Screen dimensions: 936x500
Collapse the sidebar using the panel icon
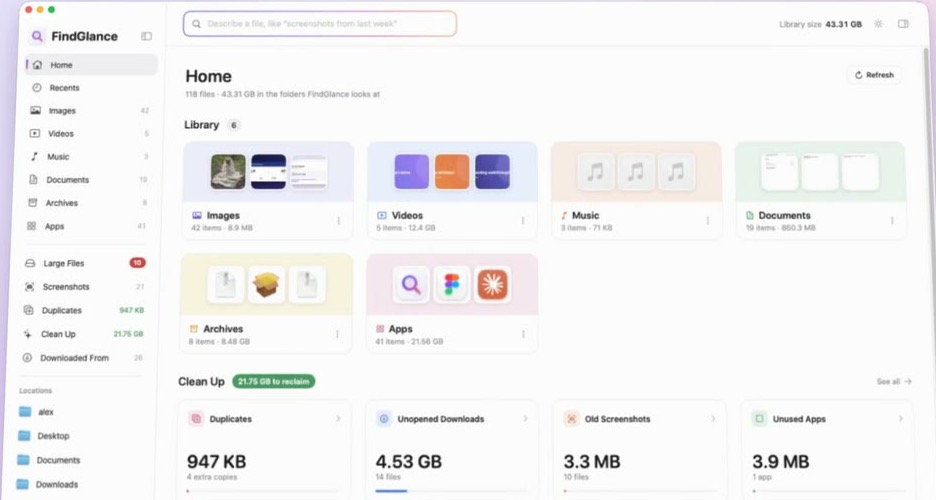(x=146, y=36)
